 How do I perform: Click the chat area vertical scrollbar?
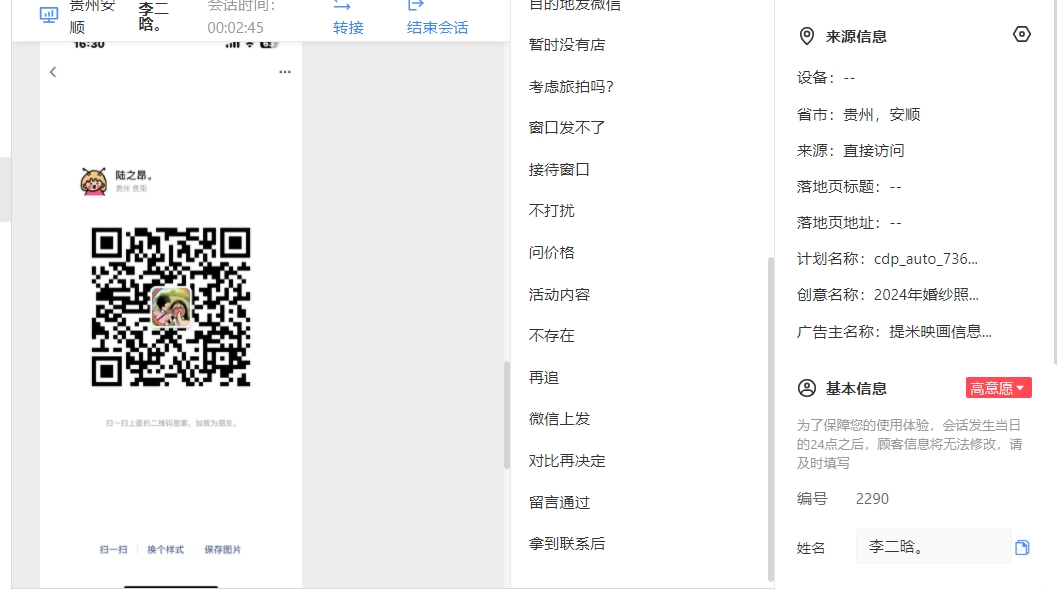(x=507, y=415)
